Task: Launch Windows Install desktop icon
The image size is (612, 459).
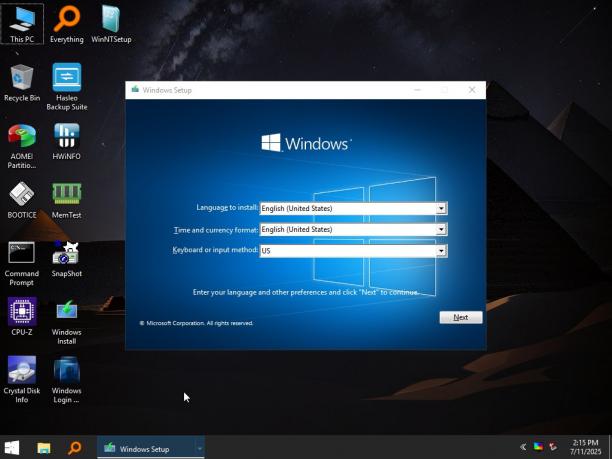Action: 67,322
